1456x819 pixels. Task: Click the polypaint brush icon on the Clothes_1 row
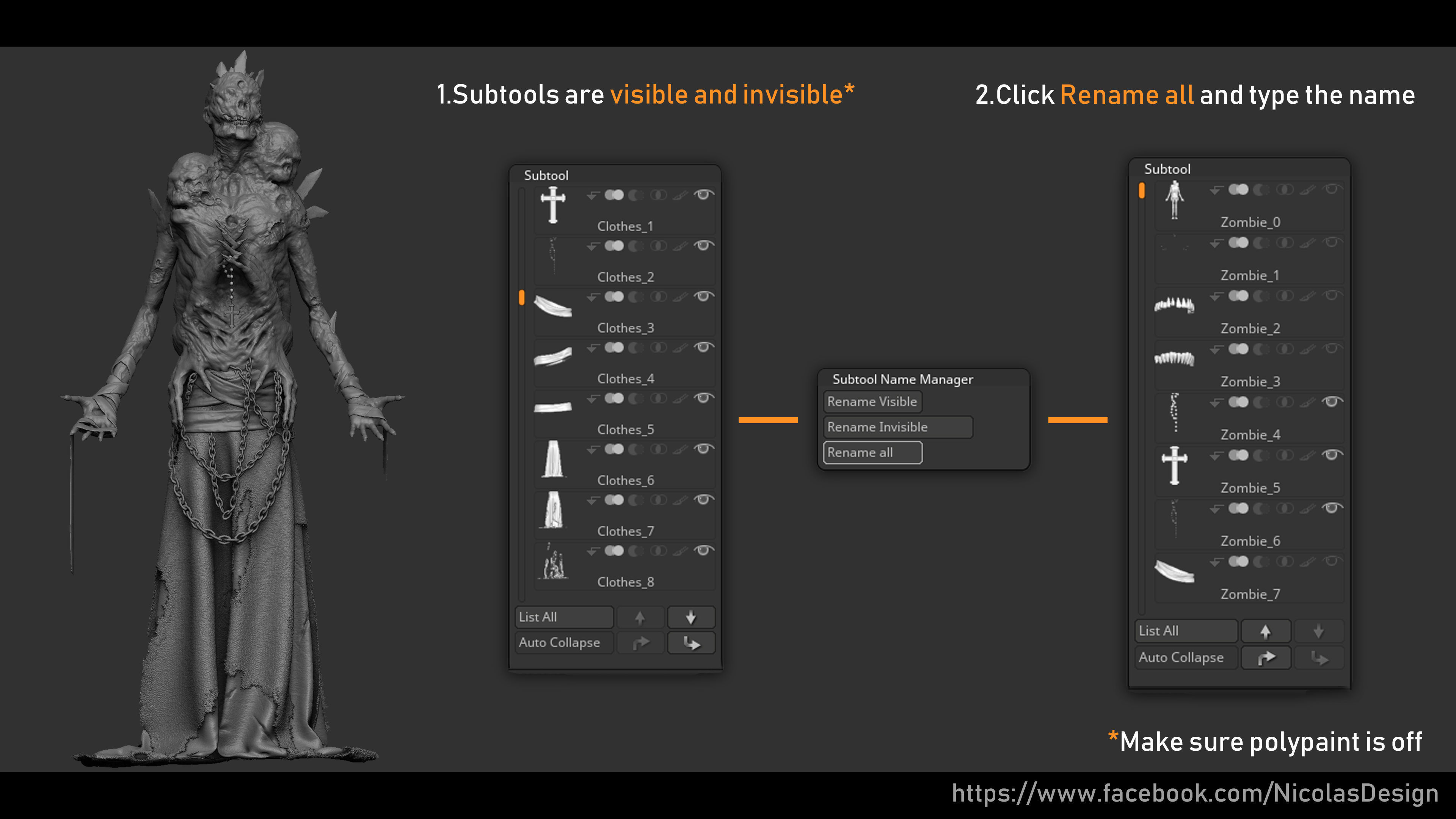point(680,195)
